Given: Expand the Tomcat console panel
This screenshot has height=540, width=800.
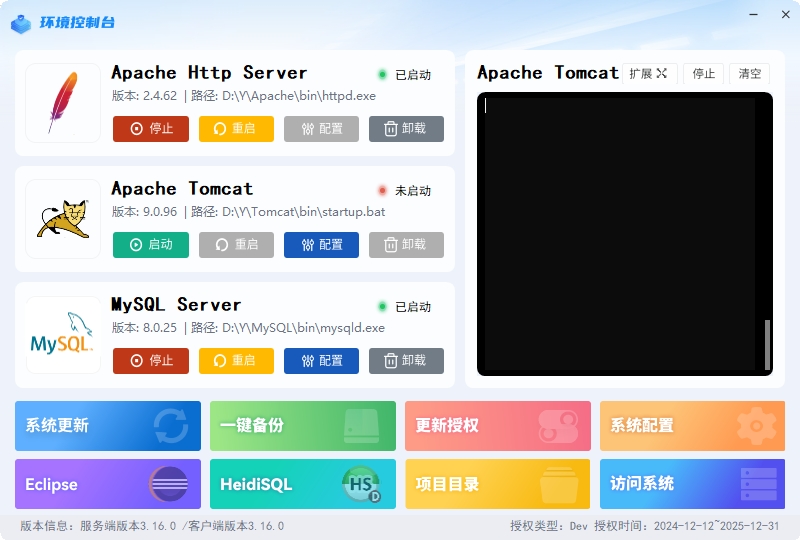Looking at the screenshot, I should (x=649, y=73).
